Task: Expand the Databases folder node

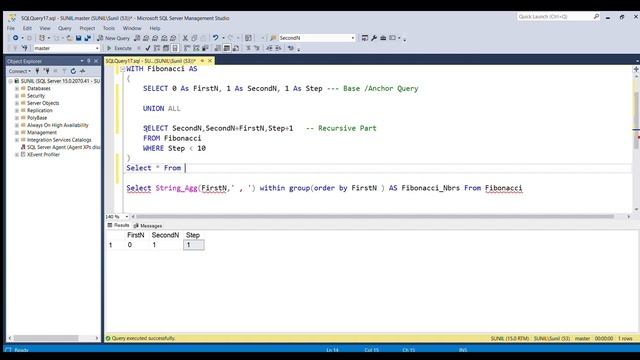Action: click(17, 89)
